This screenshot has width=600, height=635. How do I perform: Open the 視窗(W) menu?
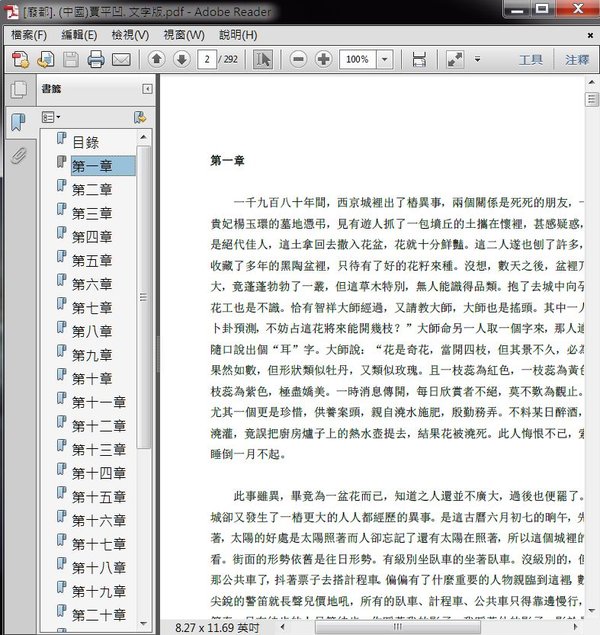pyautogui.click(x=181, y=35)
